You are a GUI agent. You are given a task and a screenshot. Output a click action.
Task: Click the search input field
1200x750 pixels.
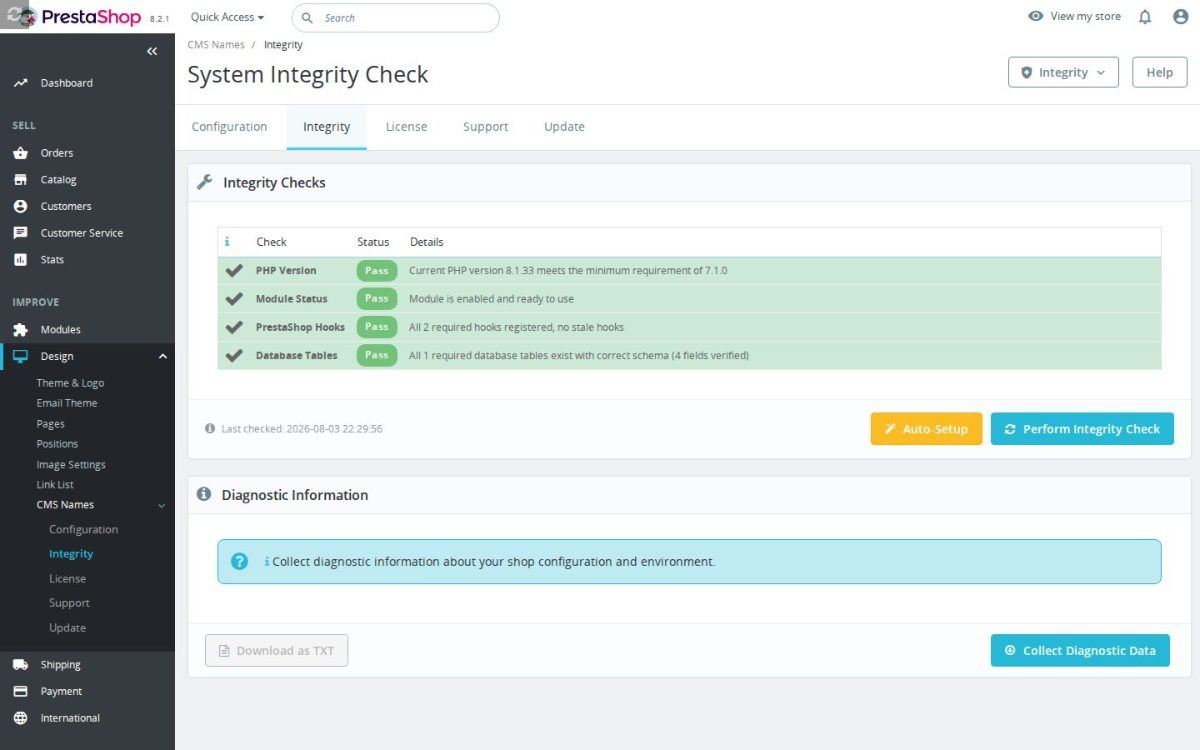396,18
